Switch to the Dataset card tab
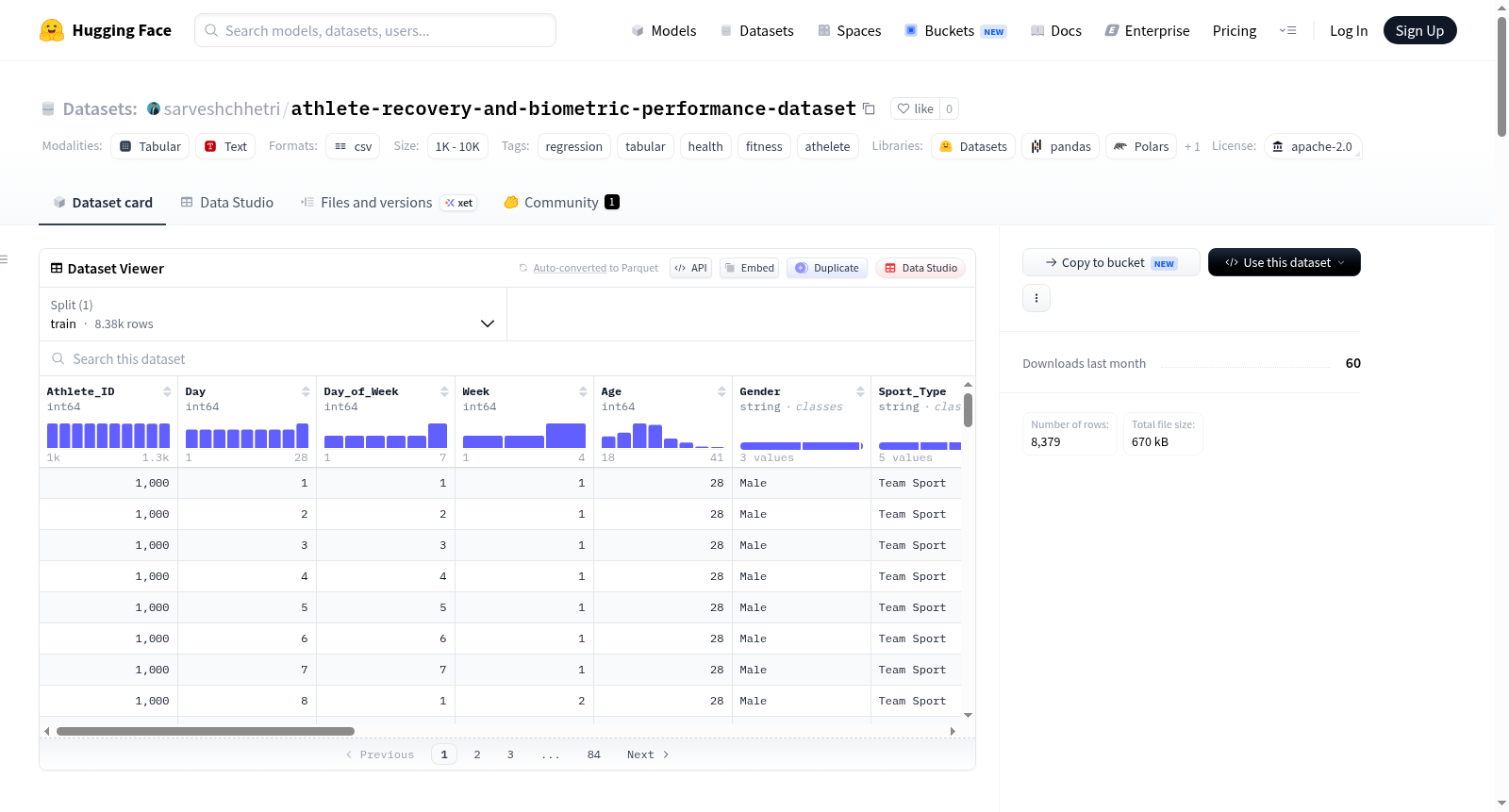This screenshot has width=1509, height=812. (103, 202)
